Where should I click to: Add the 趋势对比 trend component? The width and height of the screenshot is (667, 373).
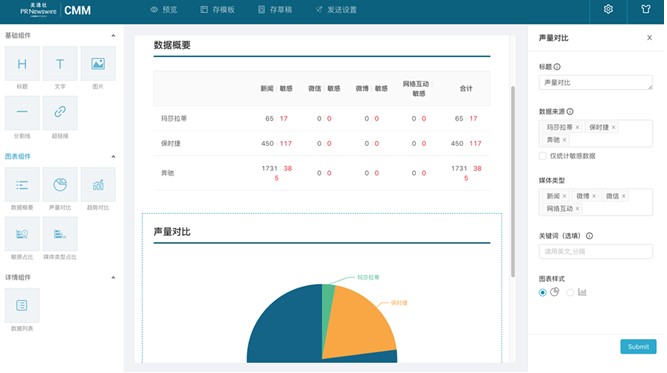point(98,185)
